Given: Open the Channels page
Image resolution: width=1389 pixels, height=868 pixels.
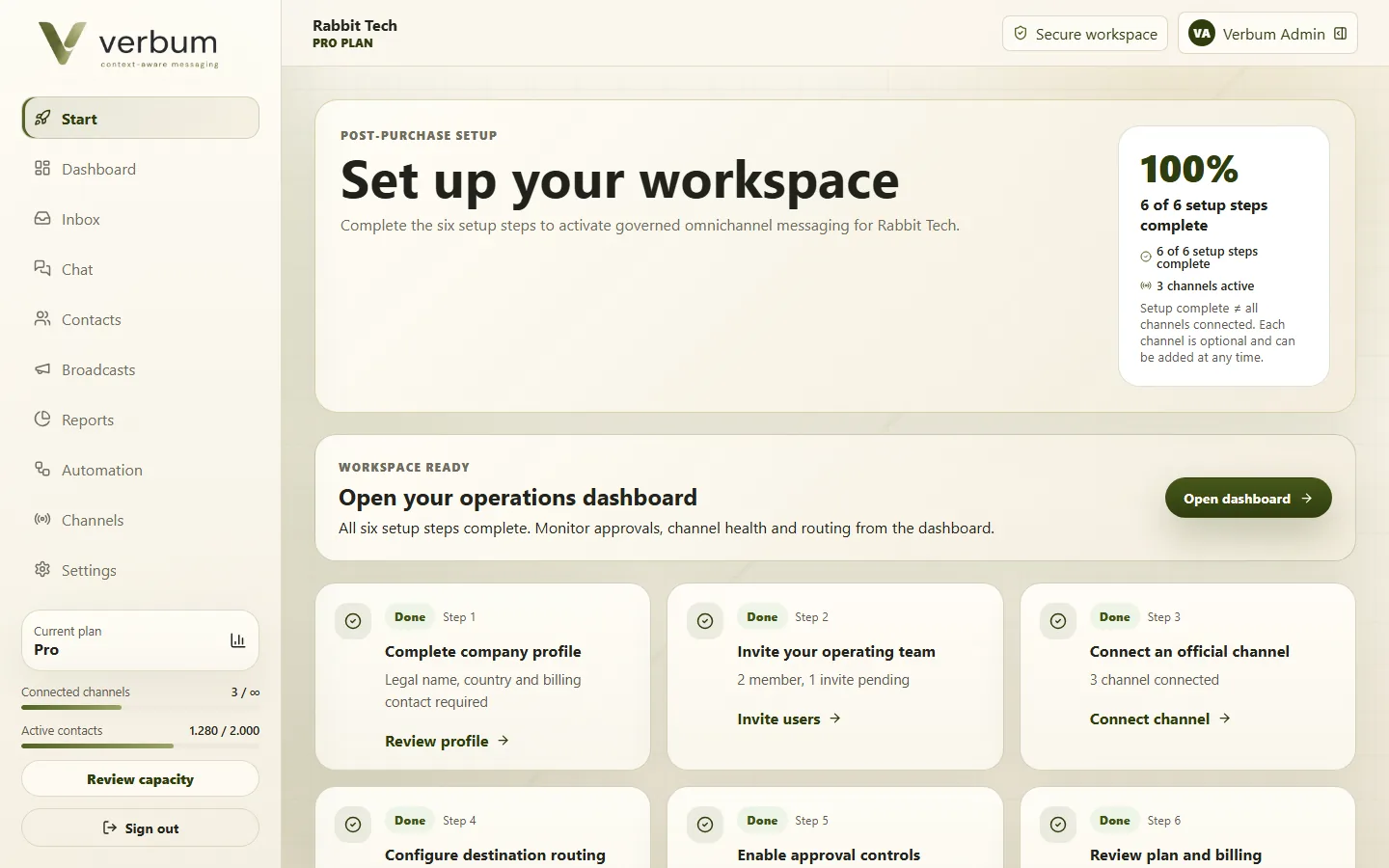Looking at the screenshot, I should (140, 520).
